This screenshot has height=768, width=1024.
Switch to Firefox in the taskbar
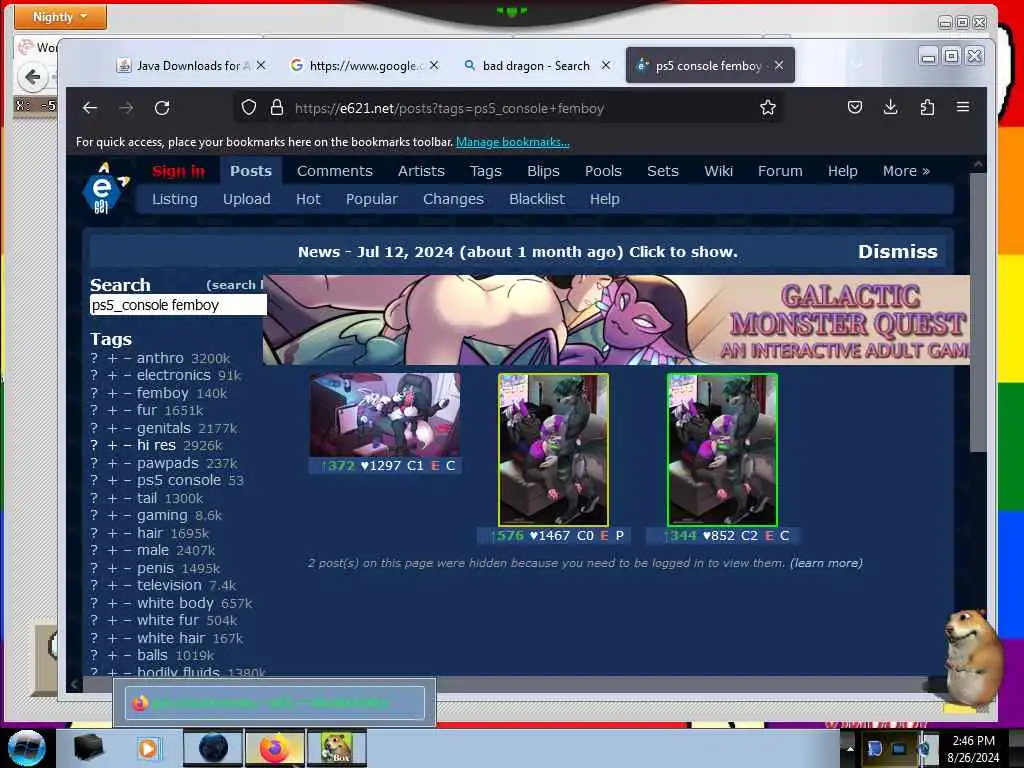click(274, 748)
